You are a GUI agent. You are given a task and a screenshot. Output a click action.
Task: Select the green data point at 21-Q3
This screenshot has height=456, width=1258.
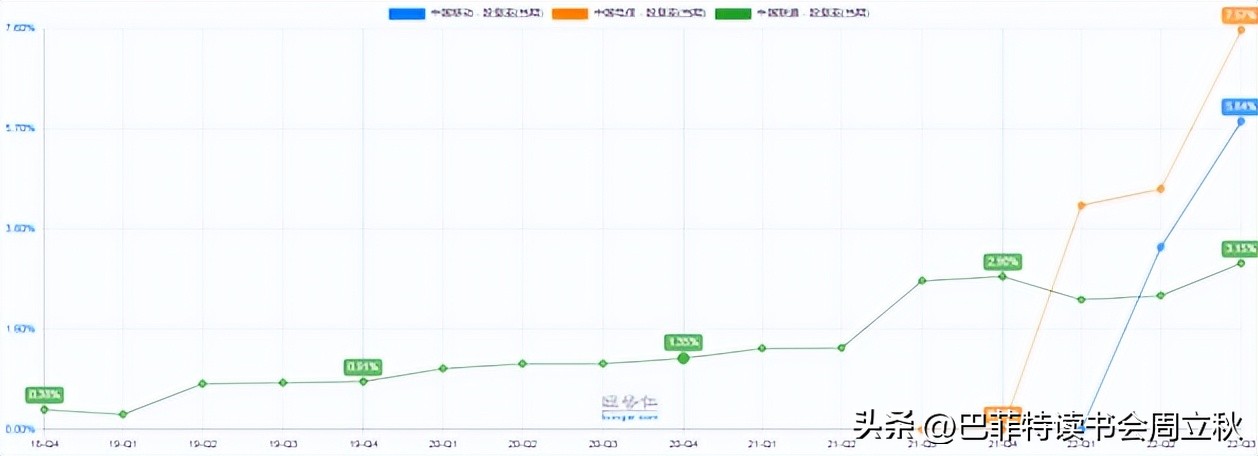pos(922,281)
